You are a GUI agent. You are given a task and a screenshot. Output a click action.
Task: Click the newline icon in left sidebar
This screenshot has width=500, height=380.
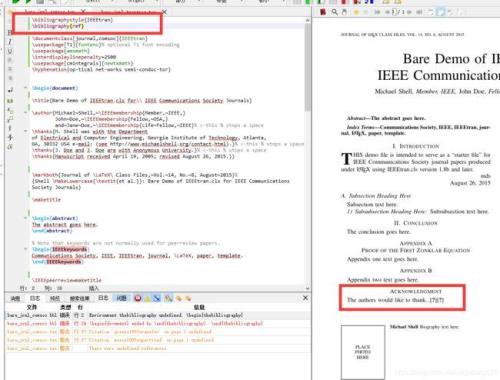[10, 90]
